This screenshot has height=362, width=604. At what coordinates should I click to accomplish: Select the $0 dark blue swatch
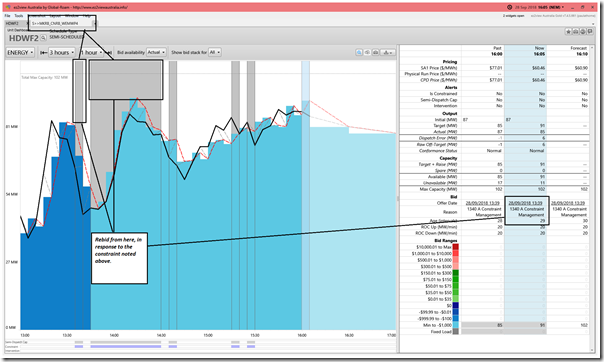click(x=456, y=306)
